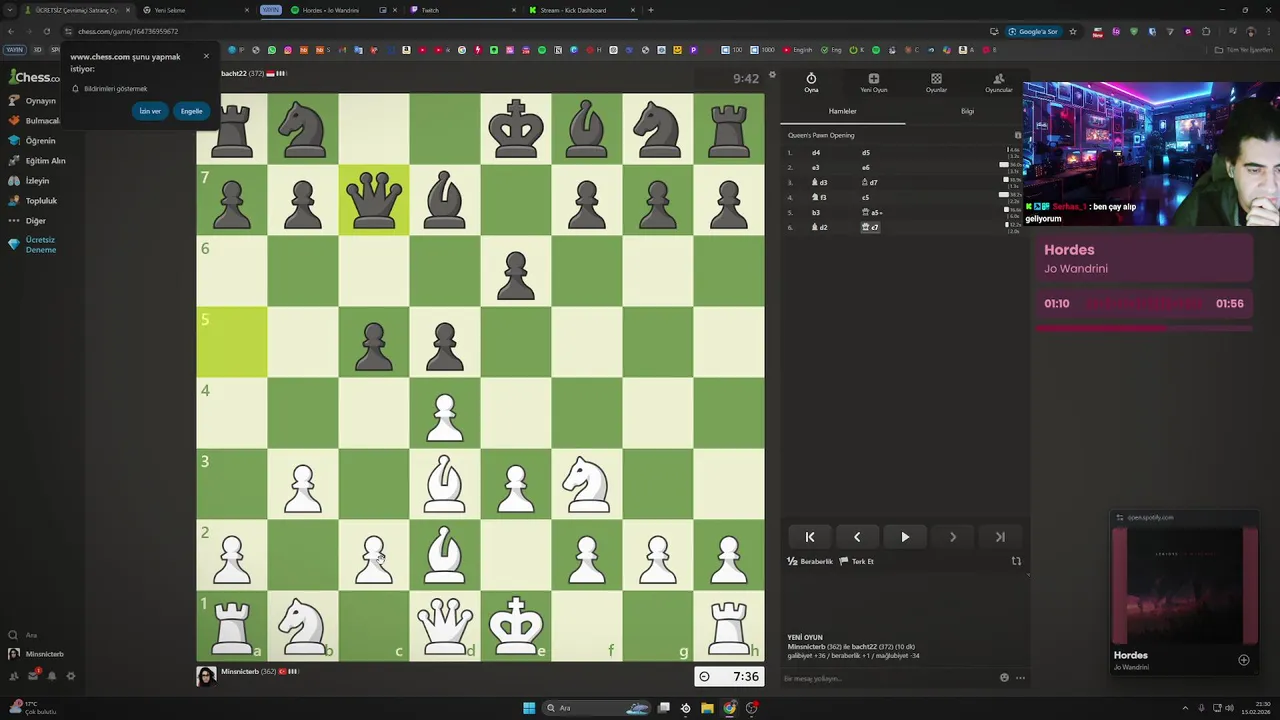Click the black queen on c7
The width and height of the screenshot is (1280, 720).
pyautogui.click(x=374, y=200)
